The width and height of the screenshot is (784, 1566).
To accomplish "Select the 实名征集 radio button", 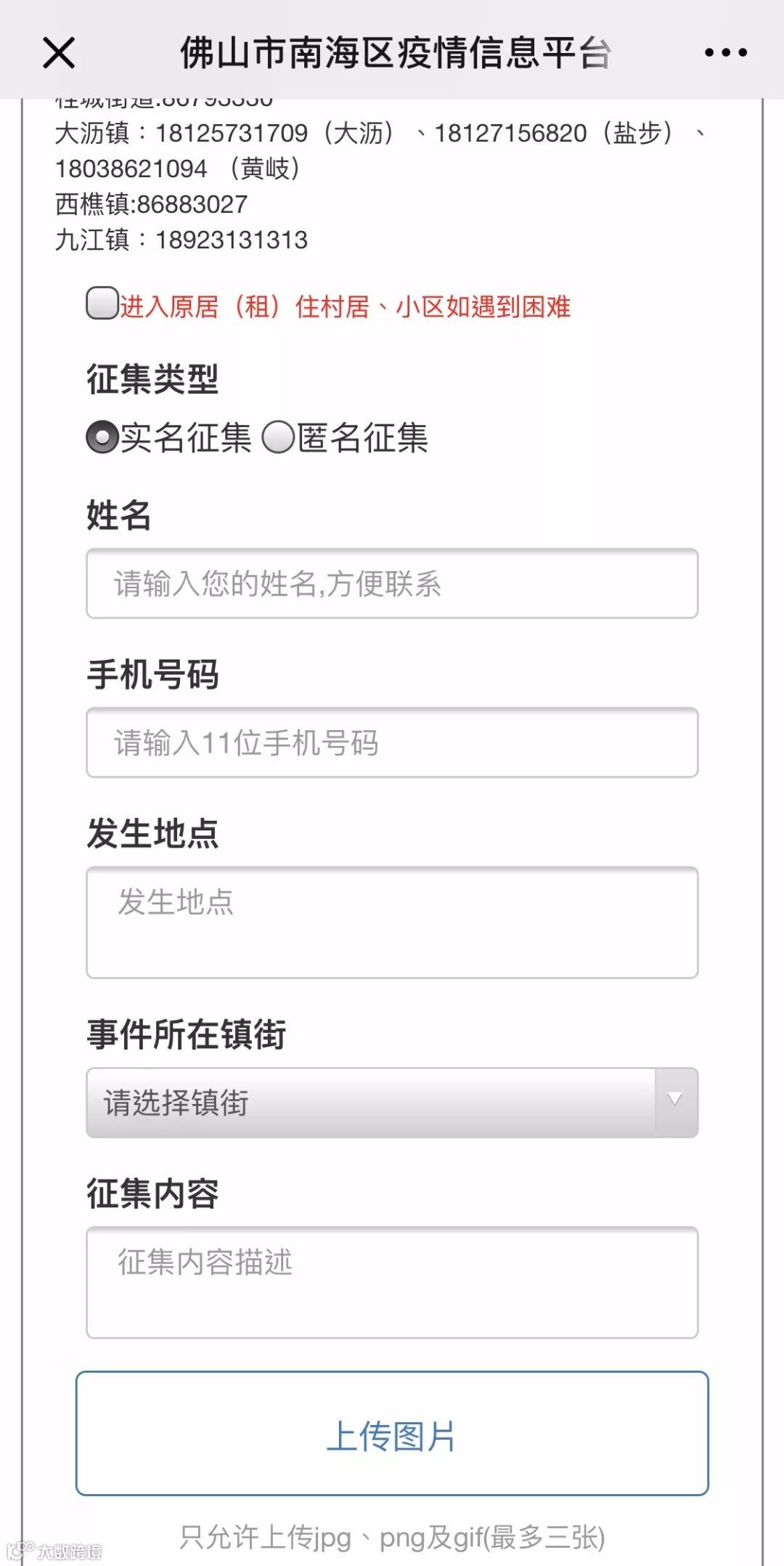I will [x=102, y=438].
